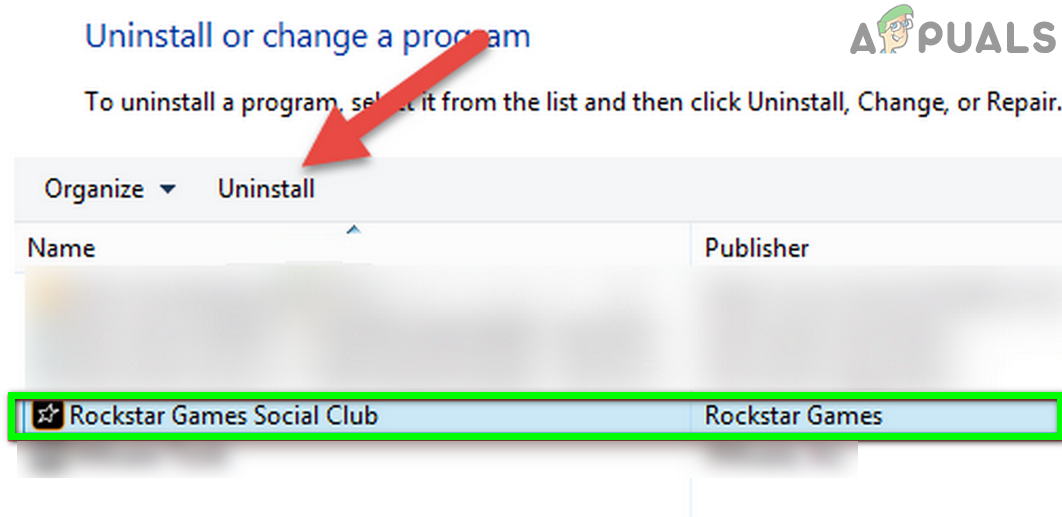This screenshot has height=517, width=1062.
Task: Click the "To uninstall a program" instruction text
Action: pos(572,103)
